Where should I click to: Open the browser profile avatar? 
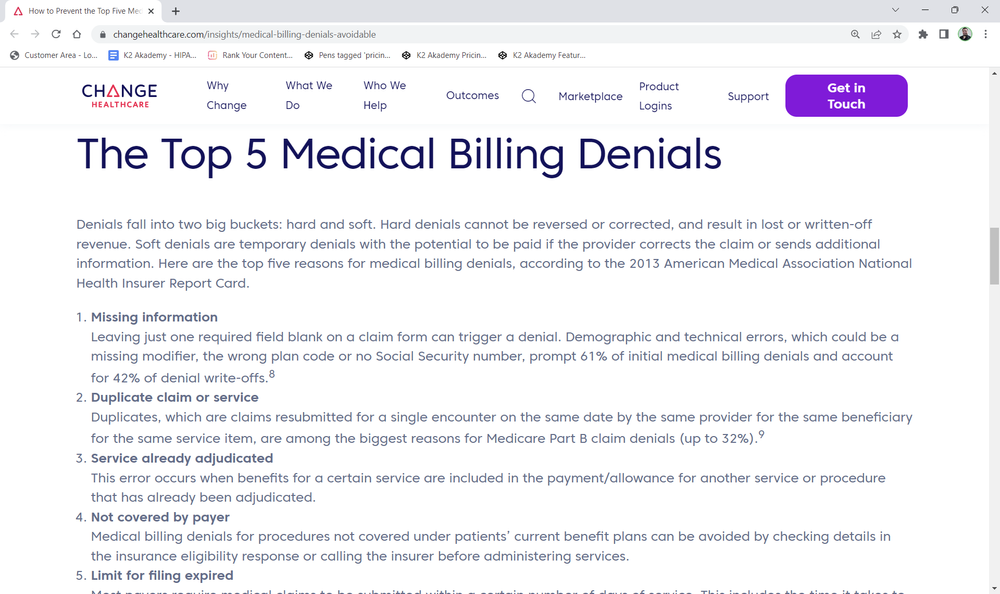click(963, 33)
